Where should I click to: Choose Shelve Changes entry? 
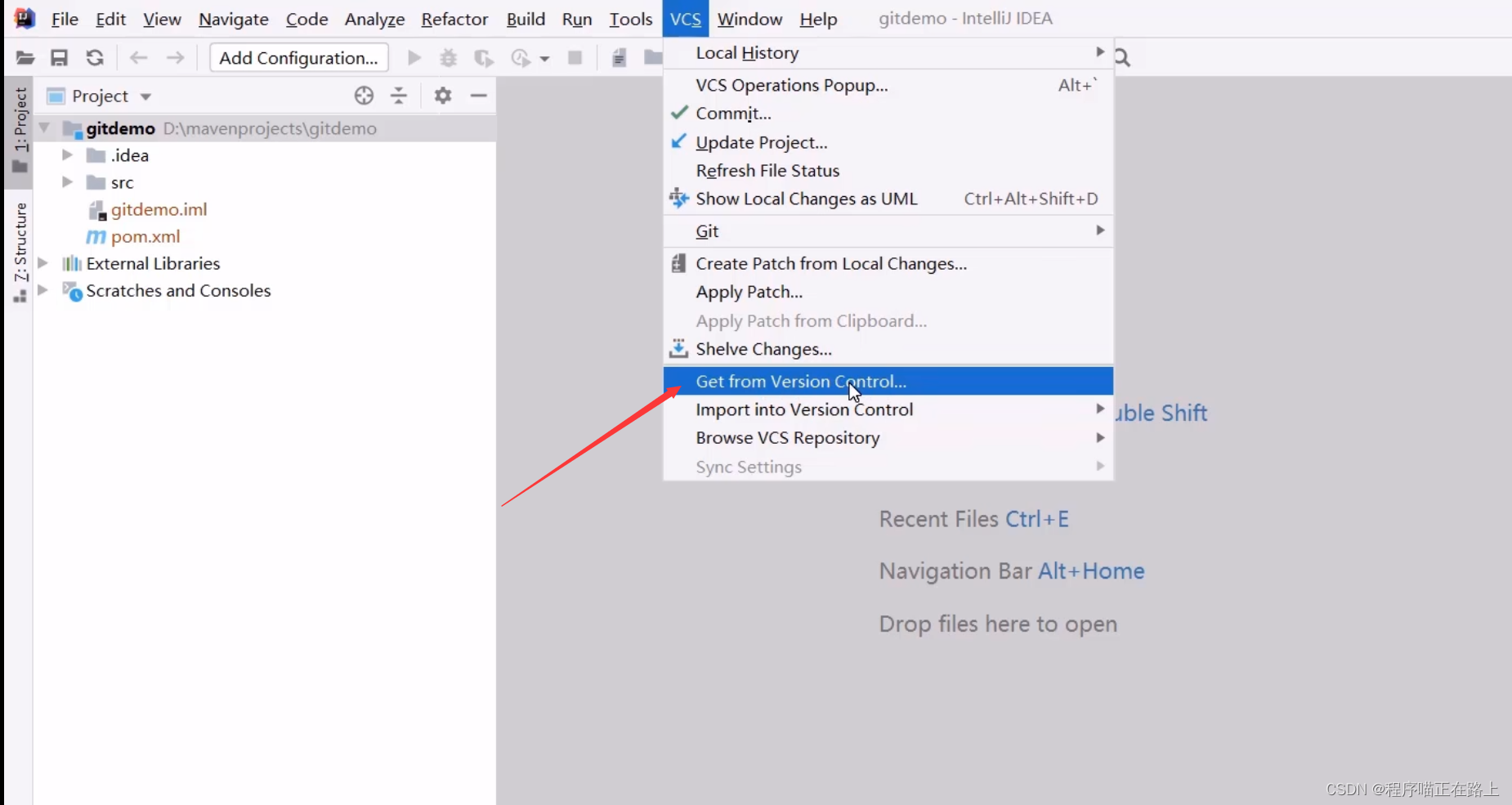pyautogui.click(x=888, y=349)
